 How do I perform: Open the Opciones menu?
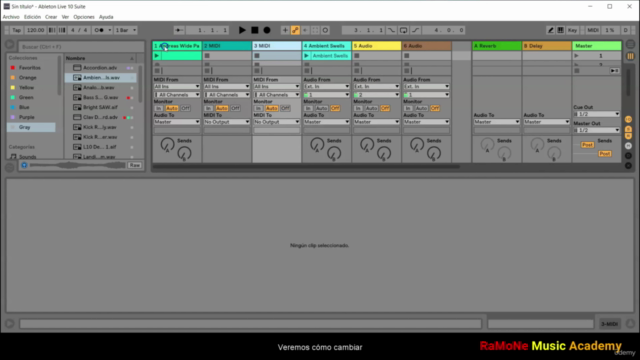[84, 17]
